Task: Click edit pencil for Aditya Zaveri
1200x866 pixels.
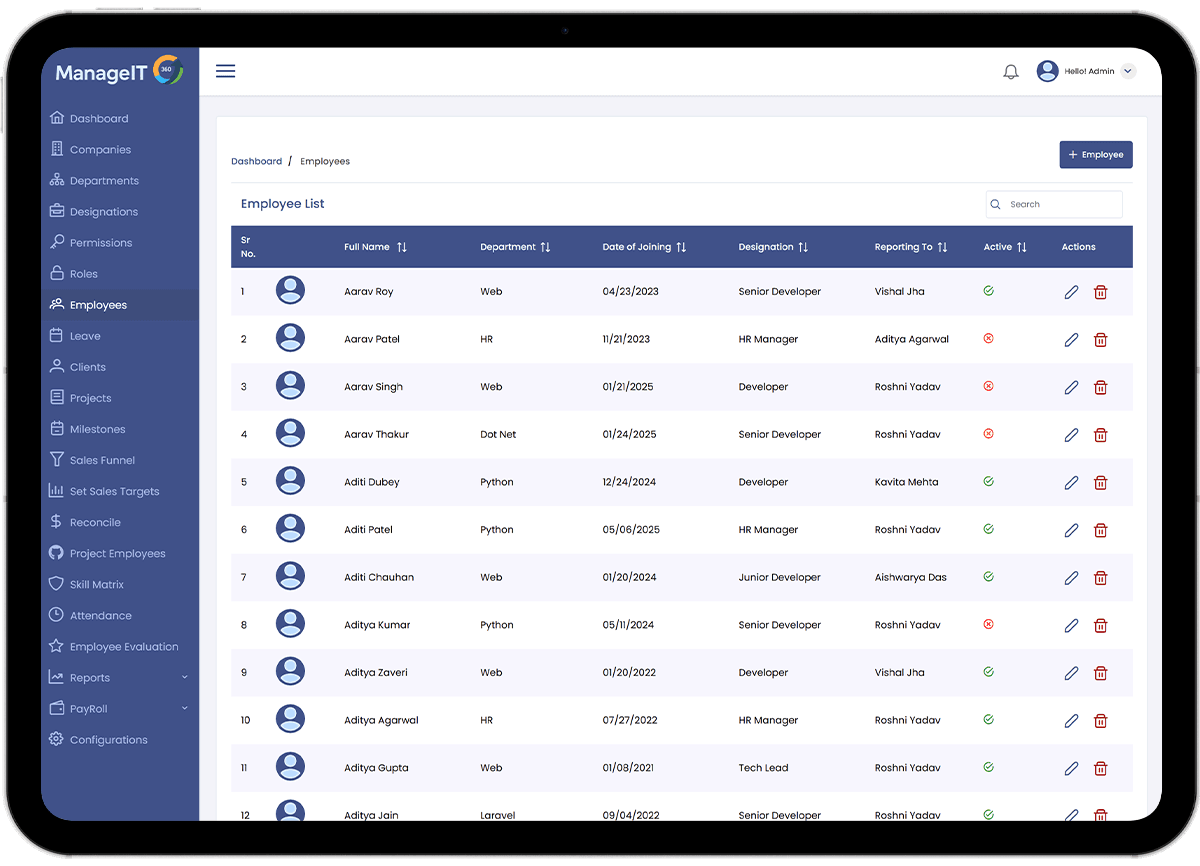Action: click(1071, 673)
